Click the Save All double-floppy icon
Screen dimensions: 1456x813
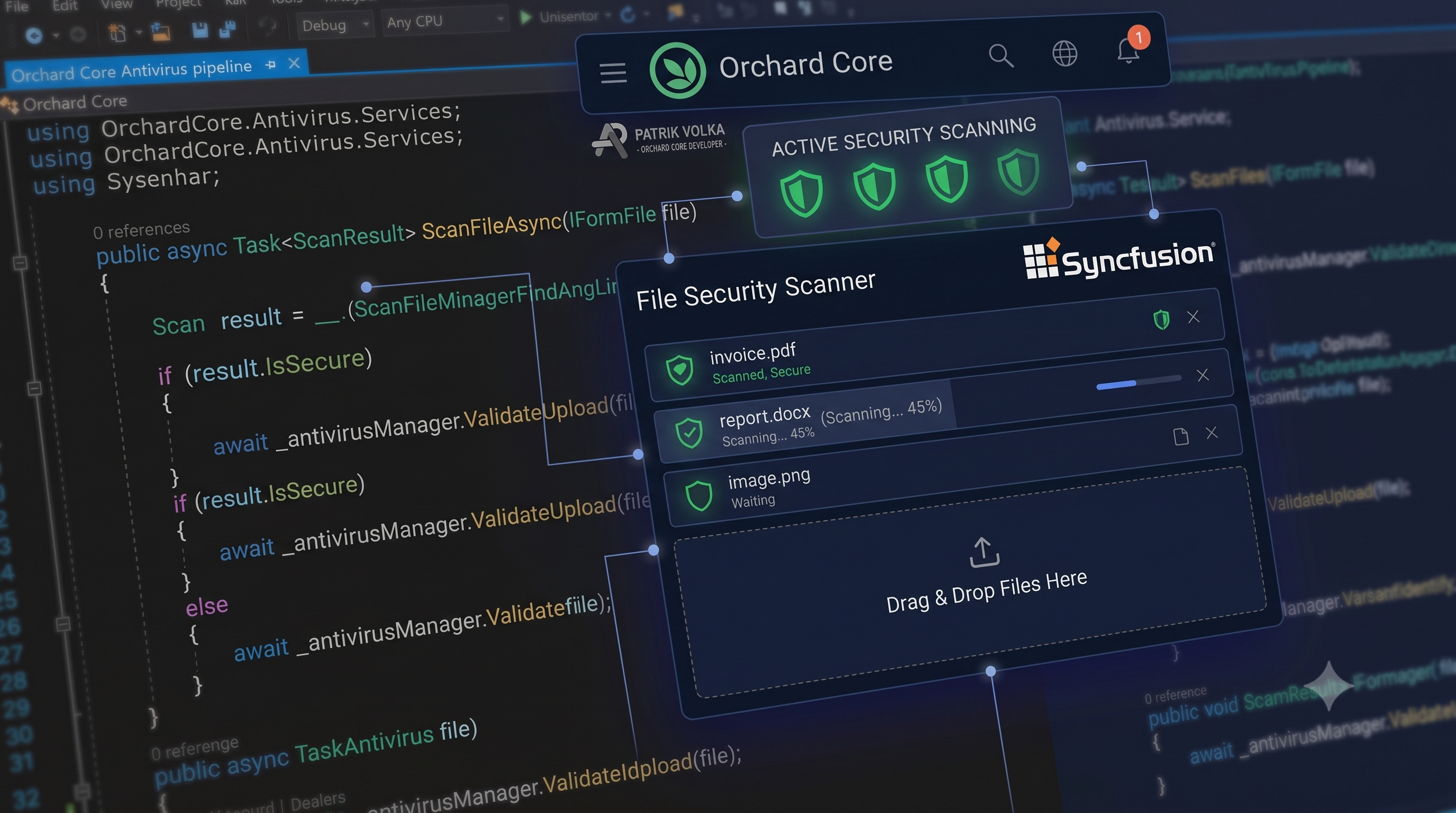[x=227, y=30]
